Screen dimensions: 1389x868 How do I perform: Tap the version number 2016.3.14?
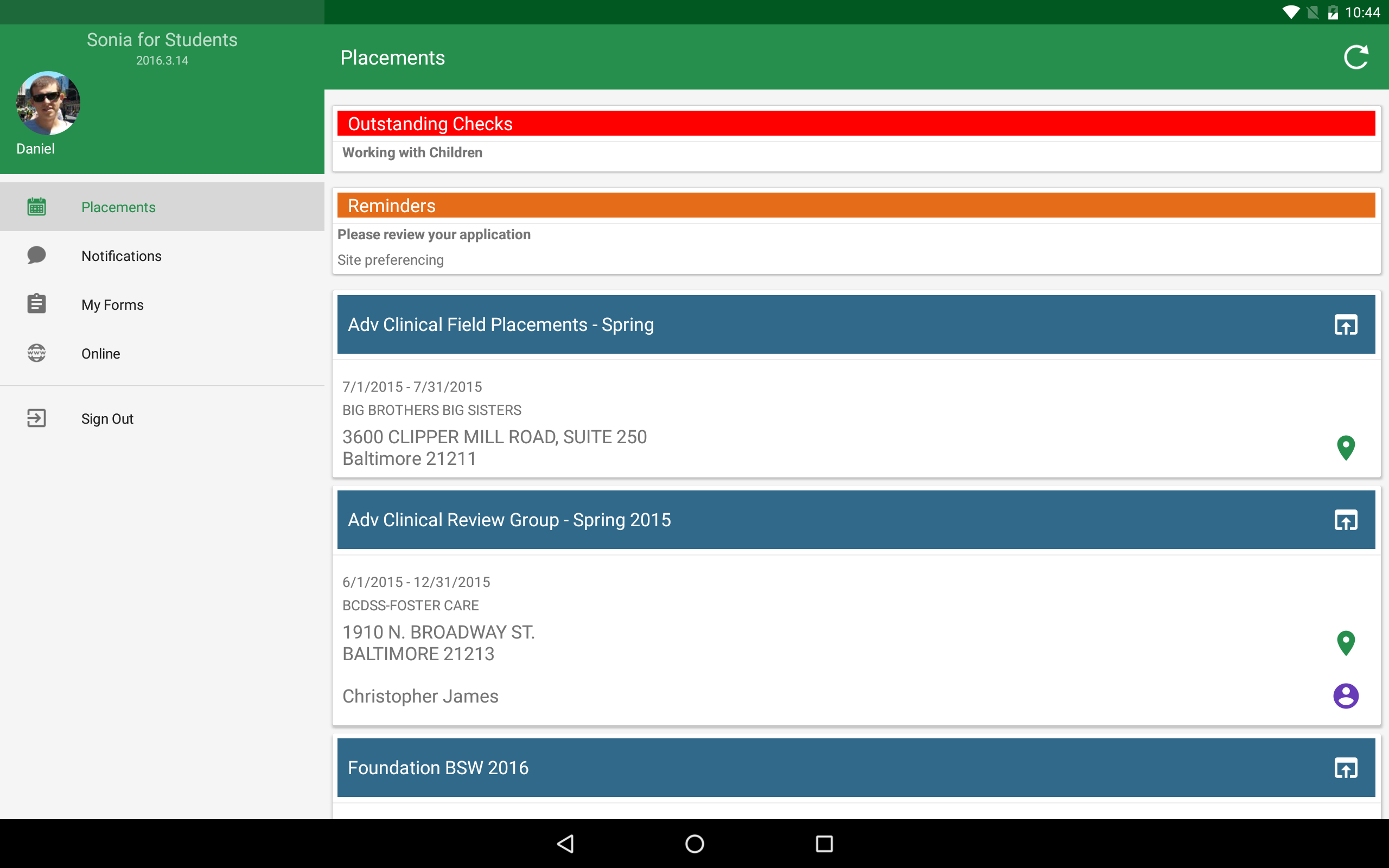[x=162, y=60]
